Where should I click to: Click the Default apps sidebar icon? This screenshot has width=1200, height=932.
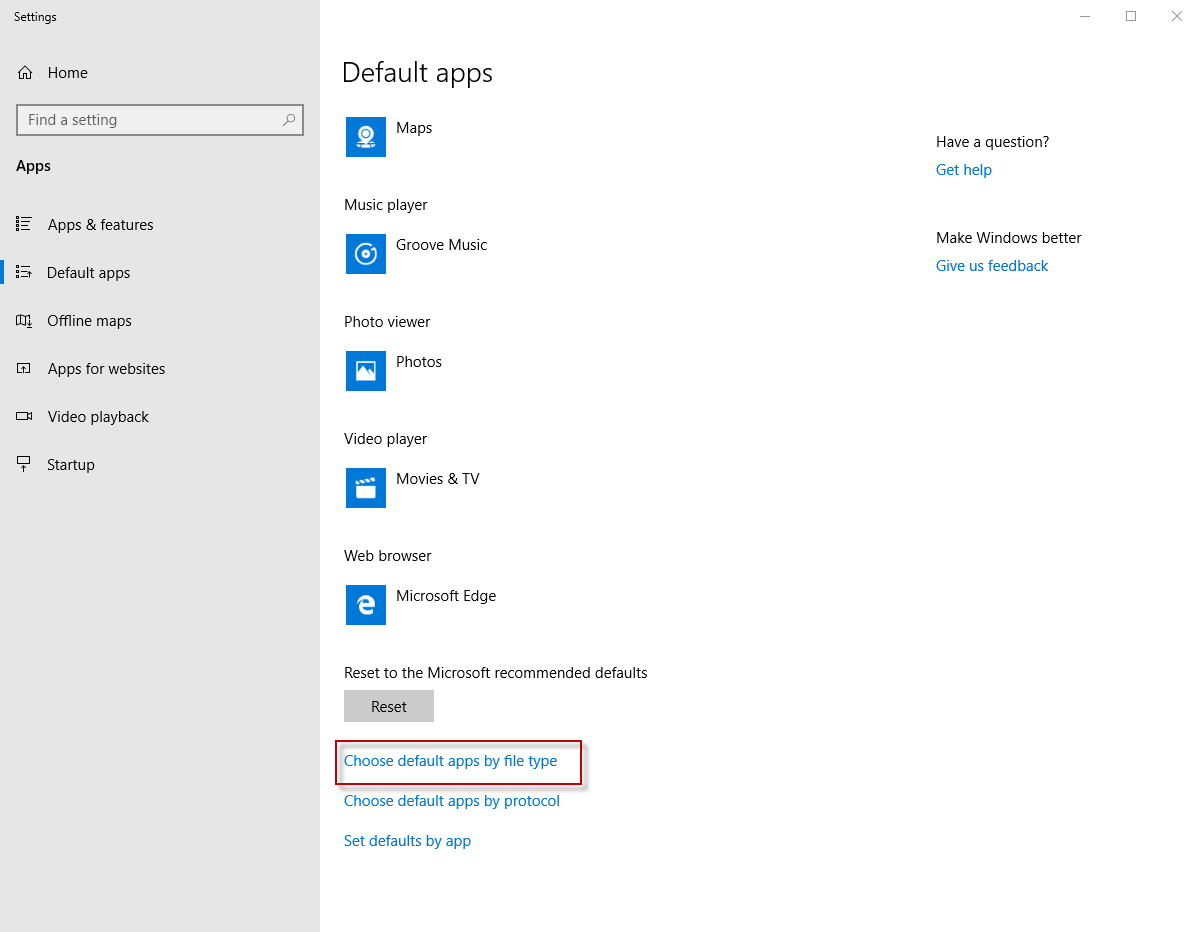25,272
